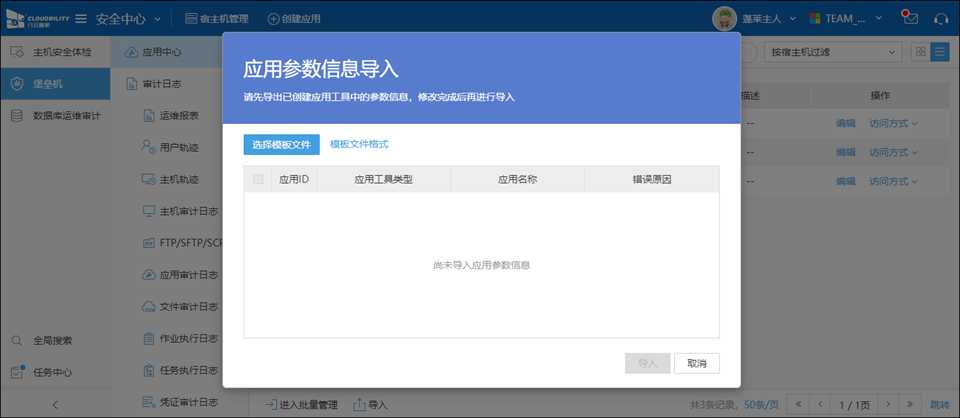Switch to list view layout icon
Image resolution: width=960 pixels, height=418 pixels.
pyautogui.click(x=939, y=52)
